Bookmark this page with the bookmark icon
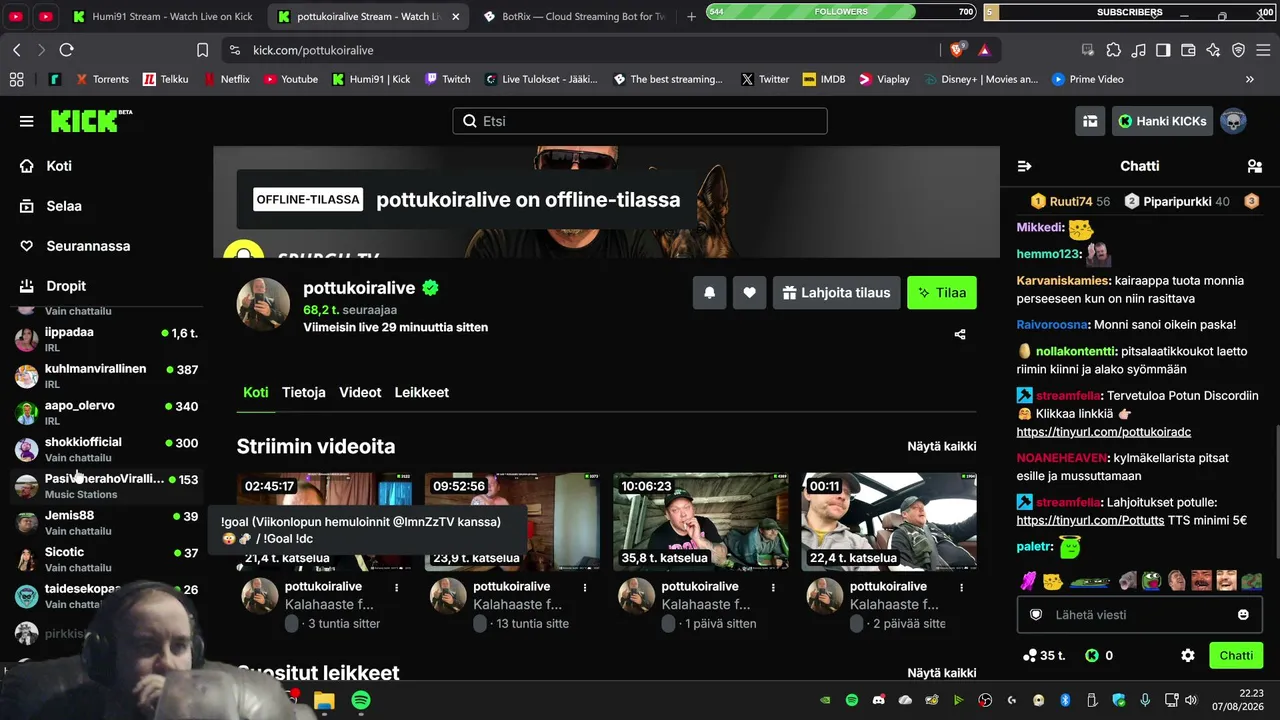 pos(202,50)
